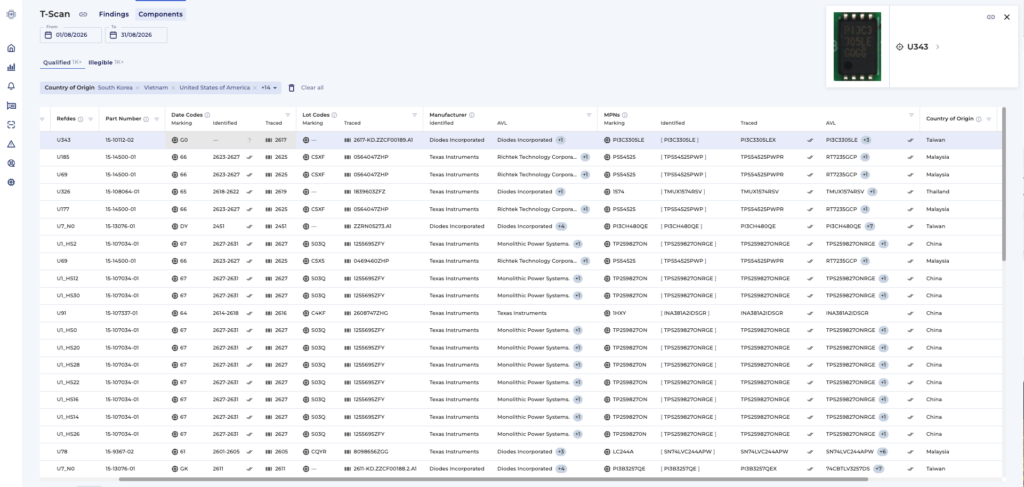Remove the Vietnam filter chip
Screen dimensions: 1024x487
coord(173,87)
